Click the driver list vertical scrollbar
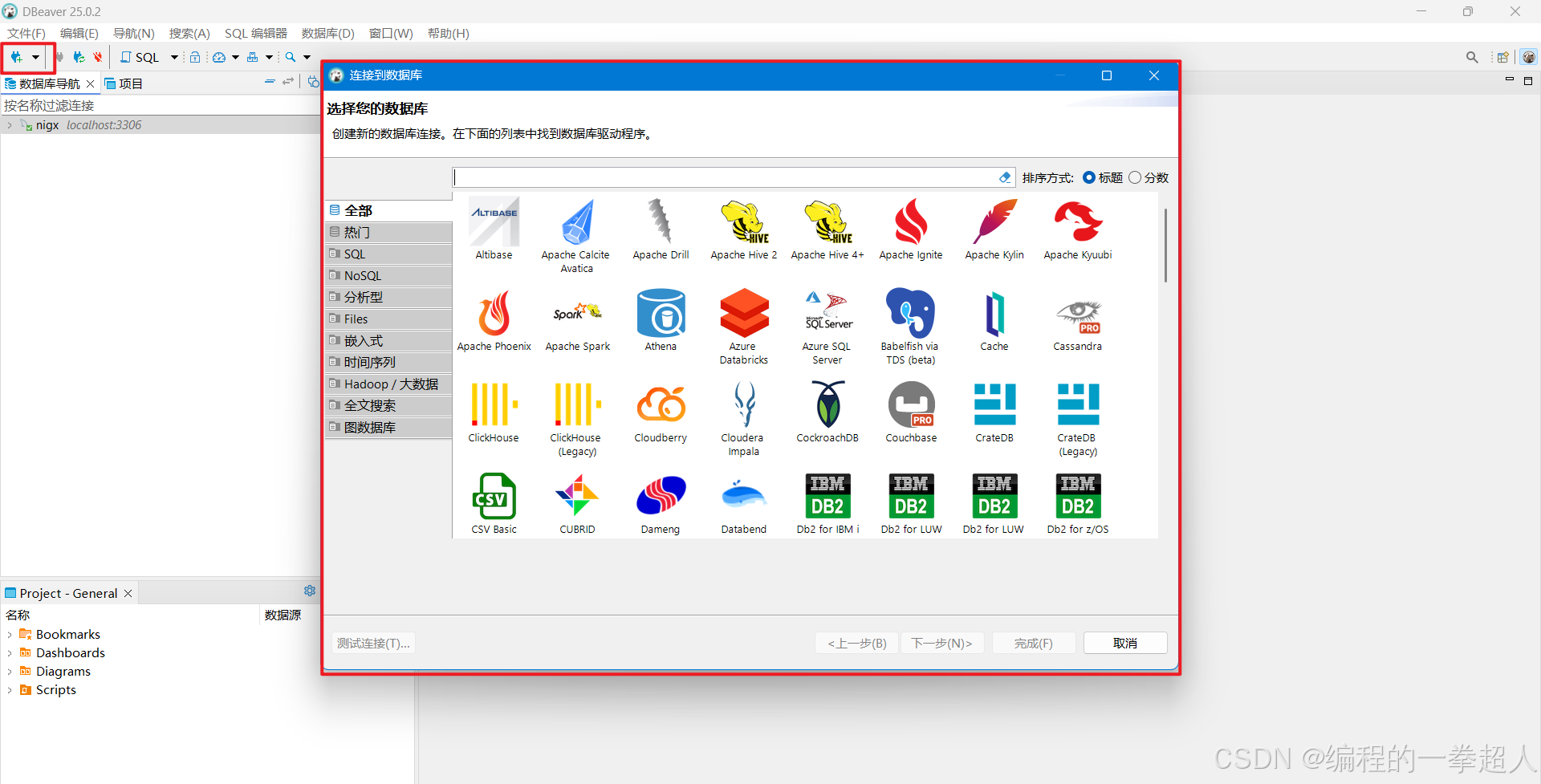Viewport: 1541px width, 784px height. coord(1165,246)
